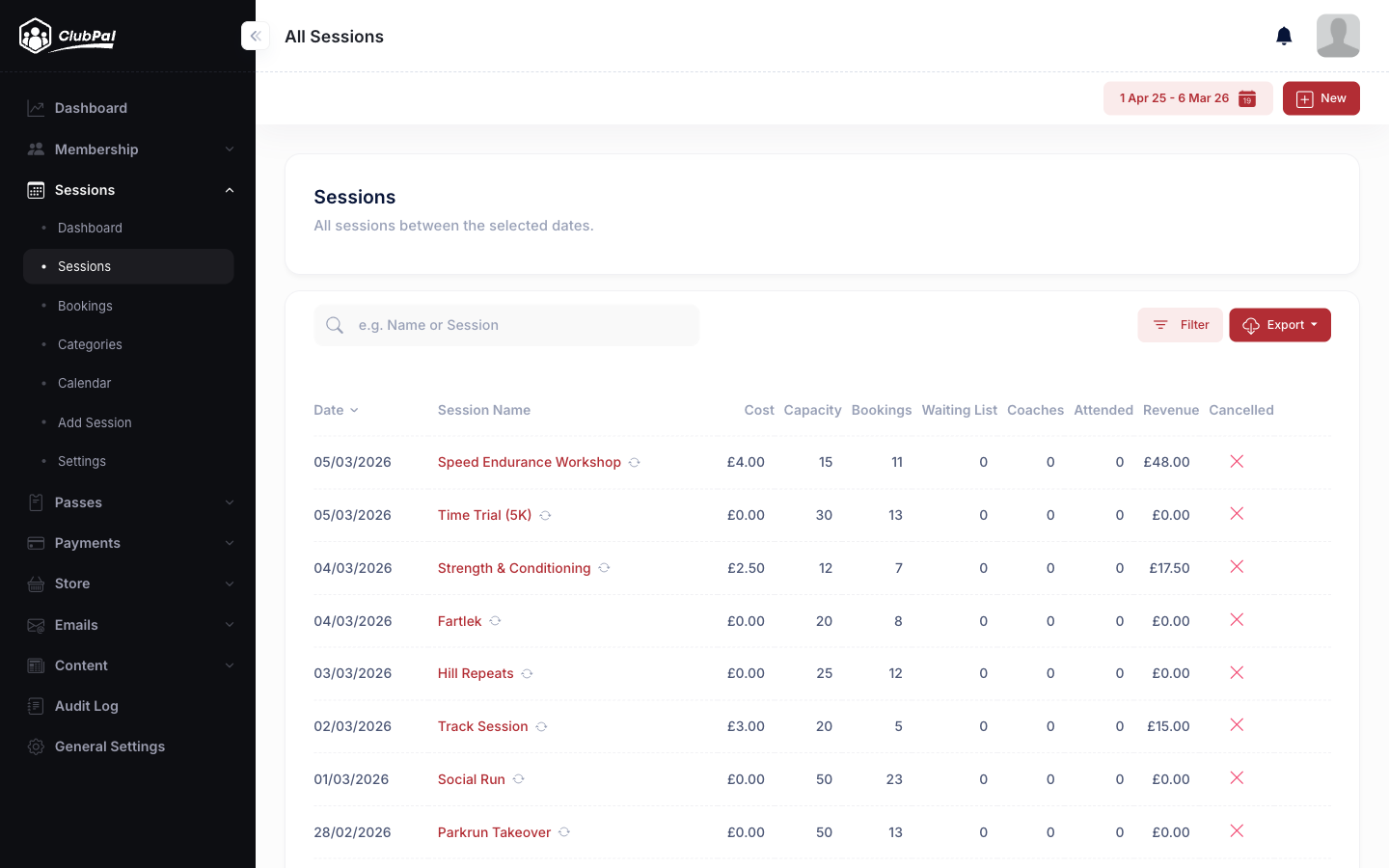Toggle the sidebar collapse chevron
This screenshot has width=1389, height=868.
pyautogui.click(x=255, y=36)
